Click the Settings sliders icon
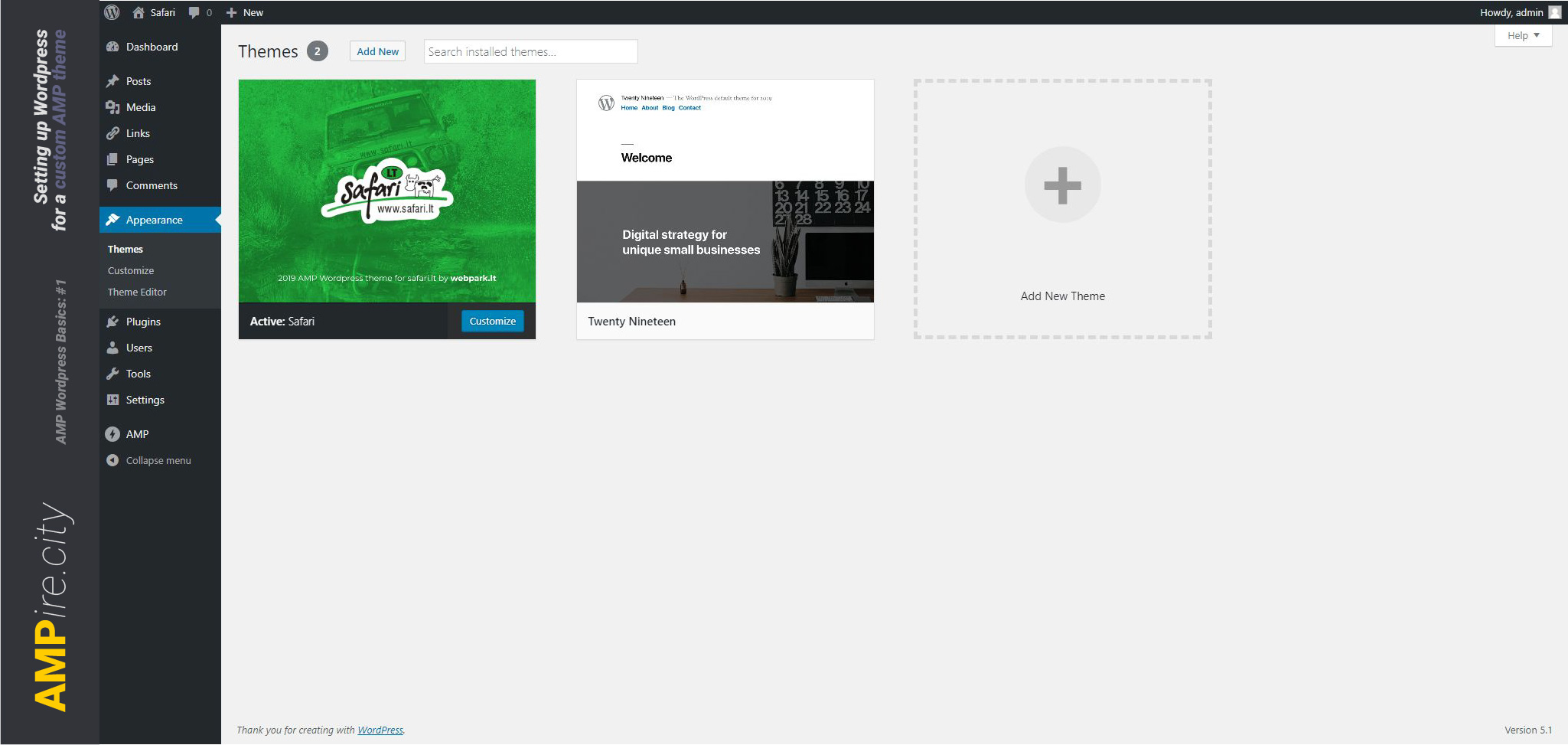Image resolution: width=1568 pixels, height=745 pixels. click(x=112, y=400)
